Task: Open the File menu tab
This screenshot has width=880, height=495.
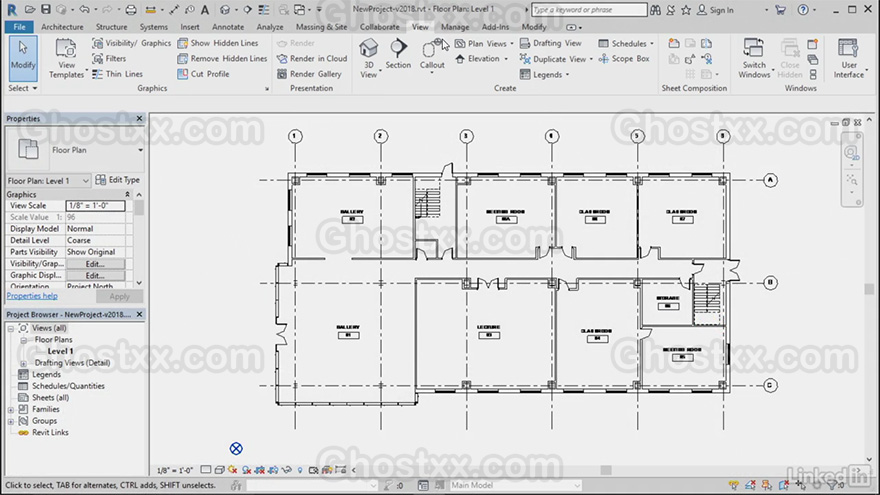Action: tap(19, 27)
